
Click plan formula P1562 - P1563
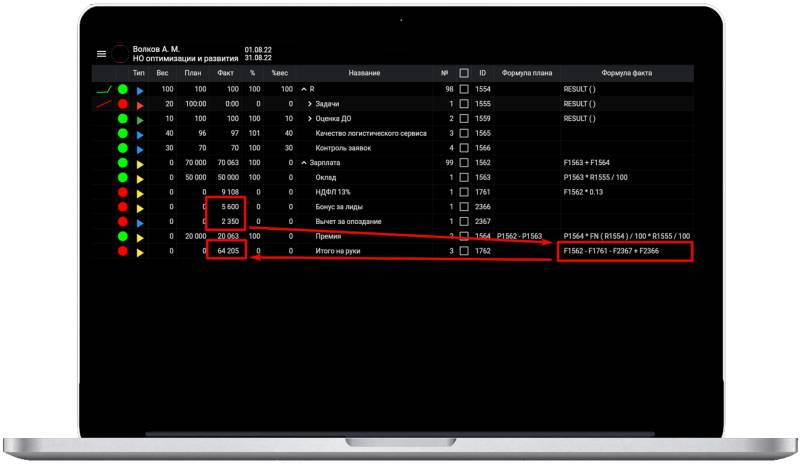[x=519, y=236]
